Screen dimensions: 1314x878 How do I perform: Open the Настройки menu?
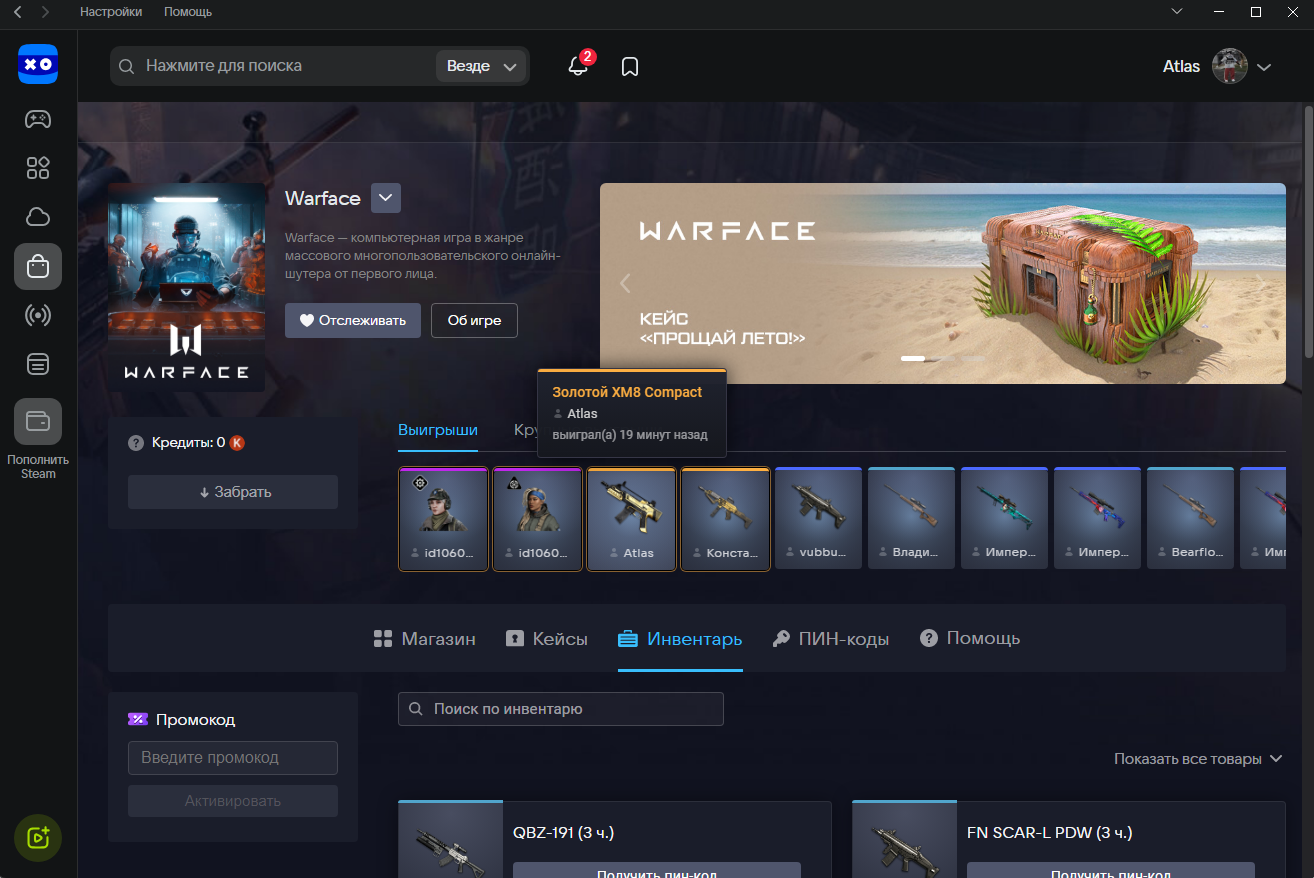tap(111, 12)
